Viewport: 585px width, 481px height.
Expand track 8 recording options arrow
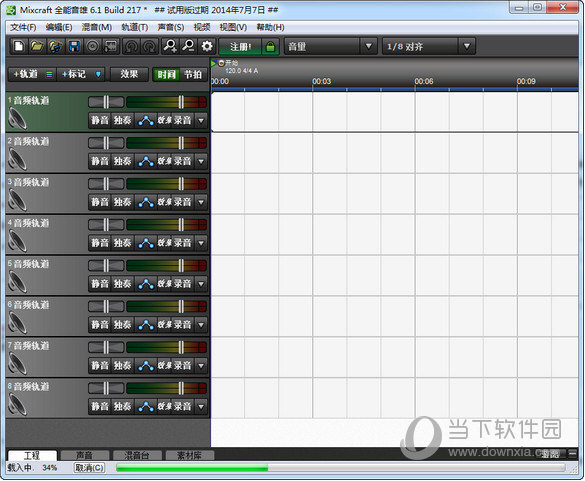201,406
